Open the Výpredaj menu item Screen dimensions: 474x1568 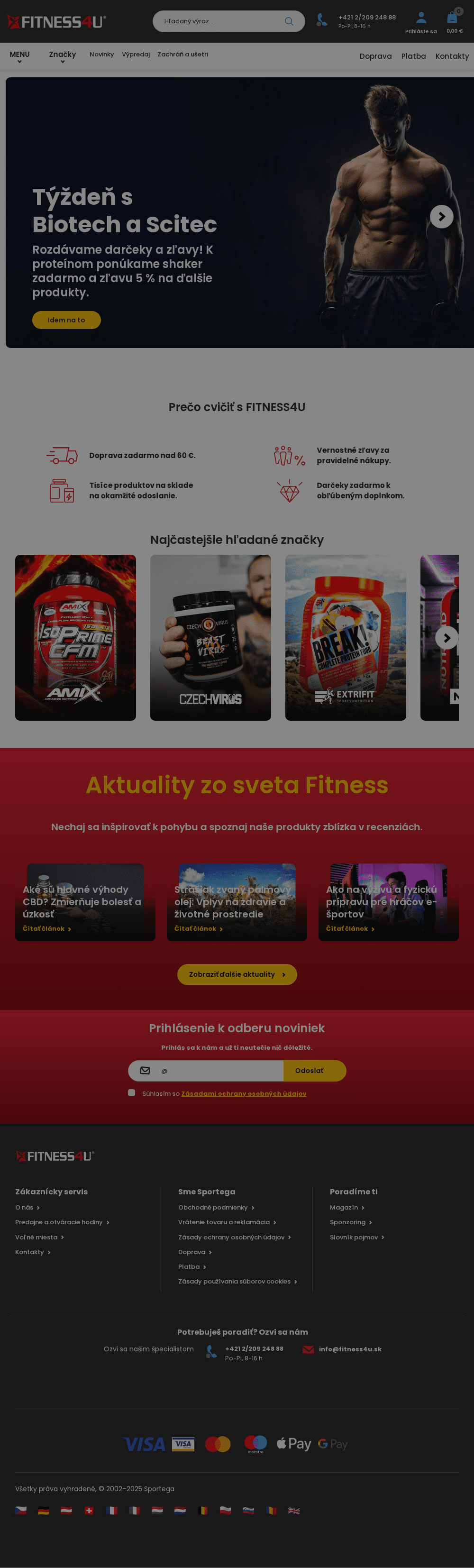click(x=136, y=54)
